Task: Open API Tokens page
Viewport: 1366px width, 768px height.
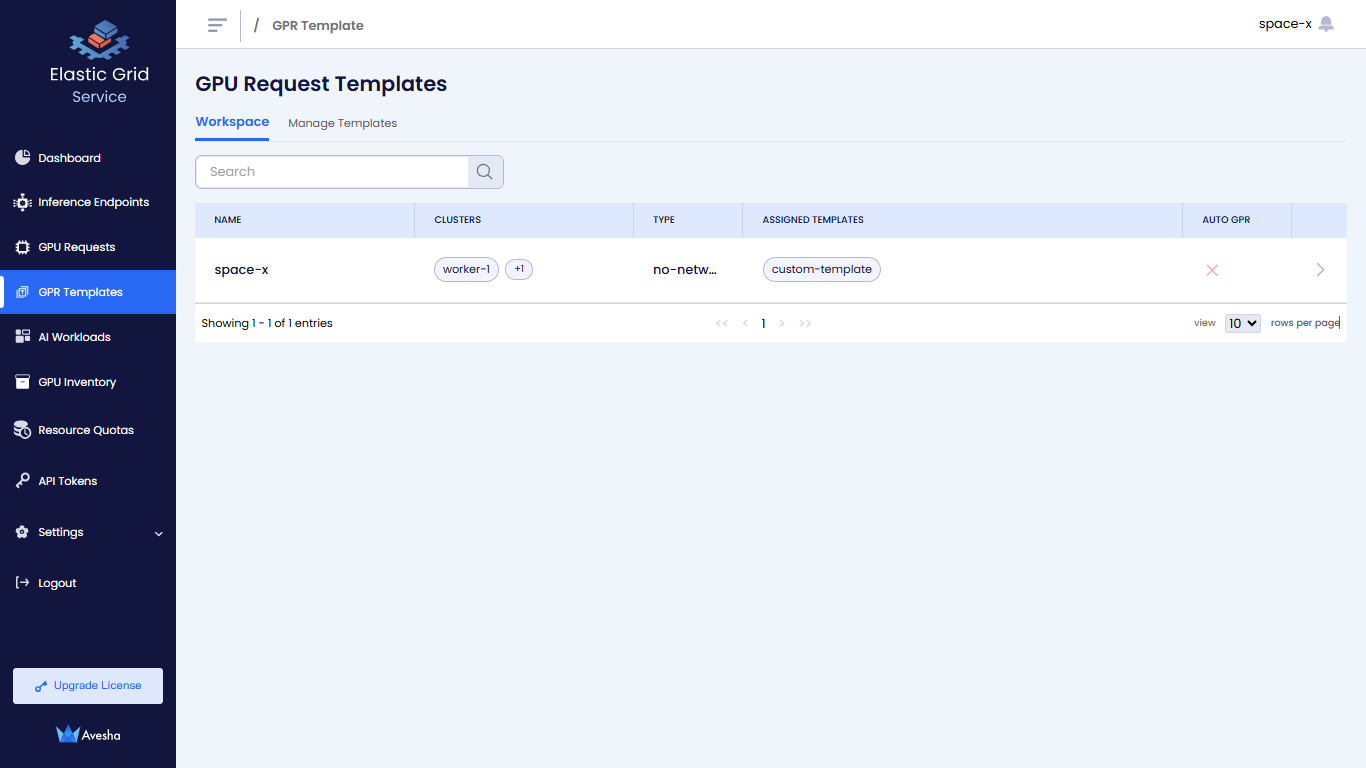Action: coord(67,481)
